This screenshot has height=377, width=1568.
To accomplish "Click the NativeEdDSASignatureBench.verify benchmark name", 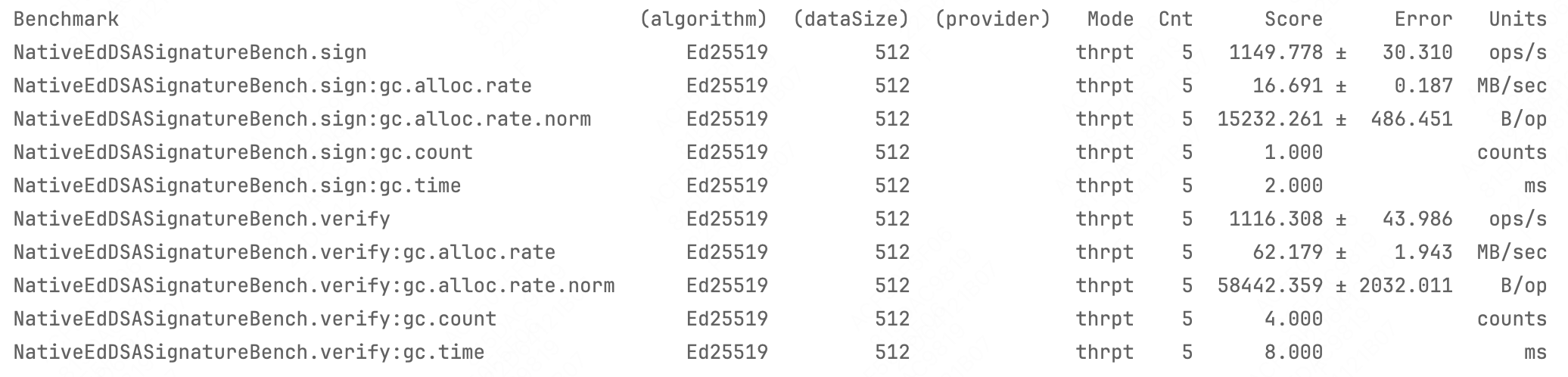I will tap(201, 220).
